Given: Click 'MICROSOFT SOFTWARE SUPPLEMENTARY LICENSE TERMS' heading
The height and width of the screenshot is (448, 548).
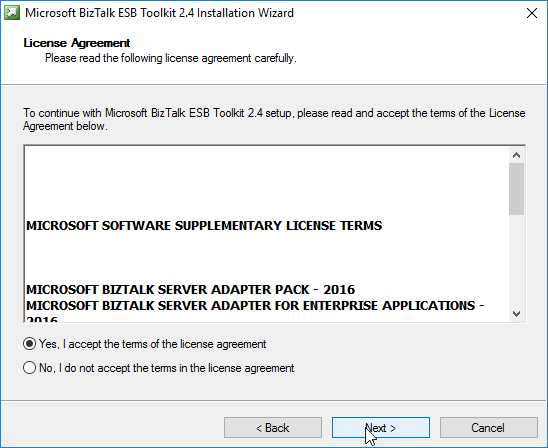Looking at the screenshot, I should (204, 226).
